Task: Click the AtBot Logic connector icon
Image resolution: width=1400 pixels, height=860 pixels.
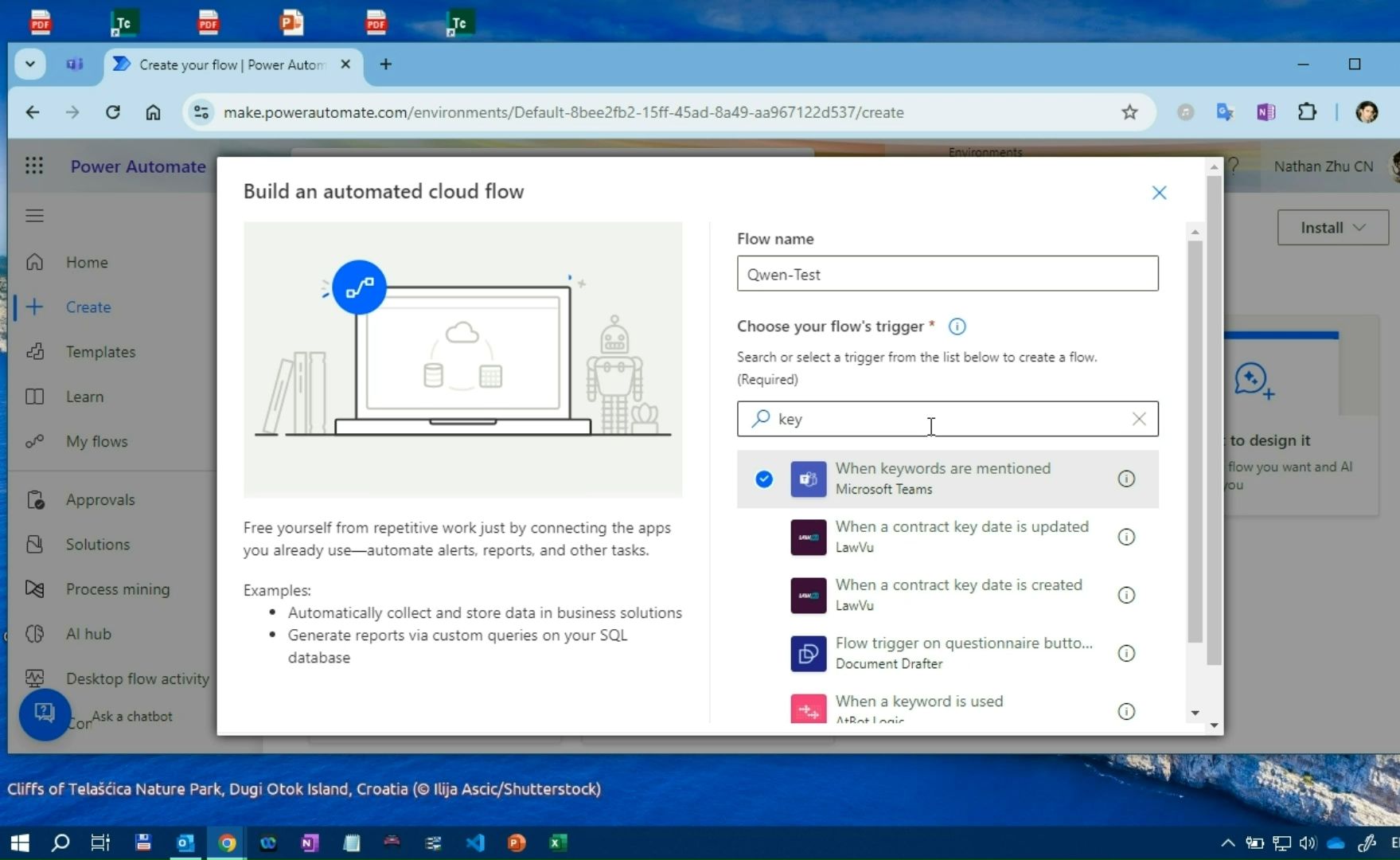Action: coord(808,709)
